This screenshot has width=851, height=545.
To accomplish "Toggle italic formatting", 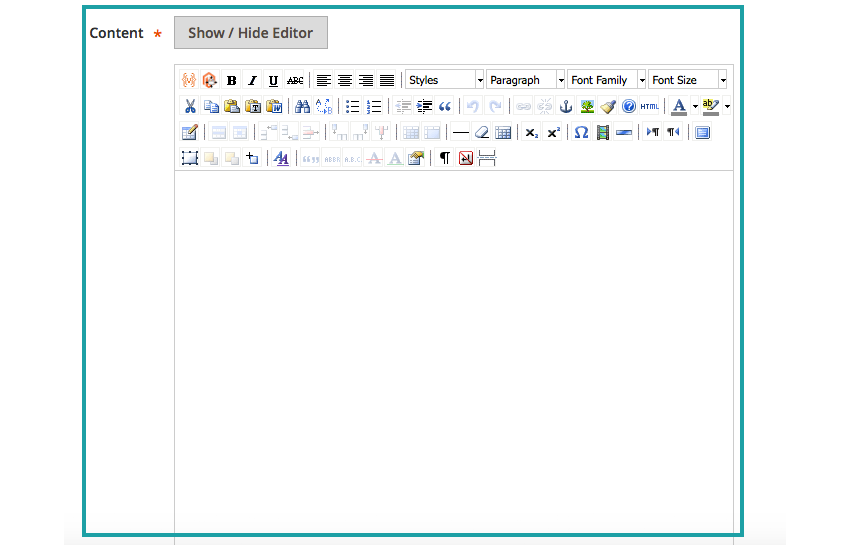I will [252, 80].
